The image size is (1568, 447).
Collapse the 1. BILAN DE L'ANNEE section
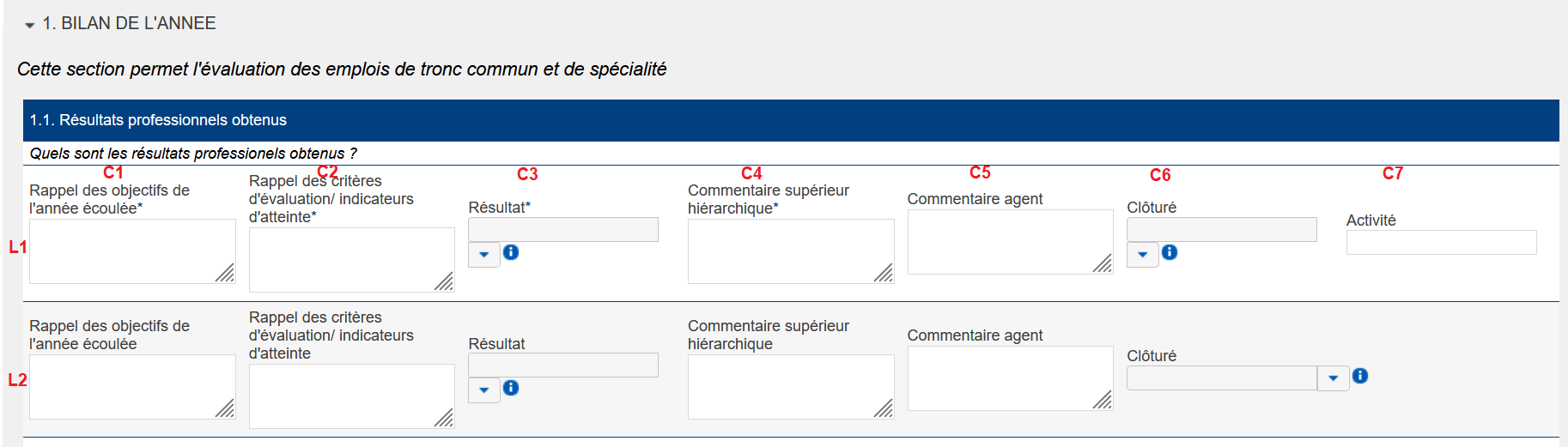(x=30, y=25)
